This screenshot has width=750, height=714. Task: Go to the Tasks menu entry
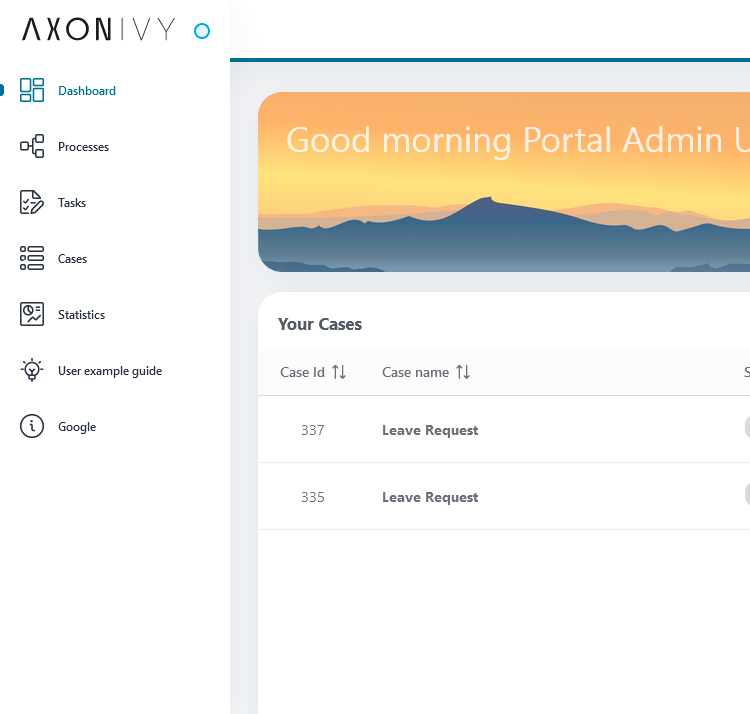coord(72,203)
